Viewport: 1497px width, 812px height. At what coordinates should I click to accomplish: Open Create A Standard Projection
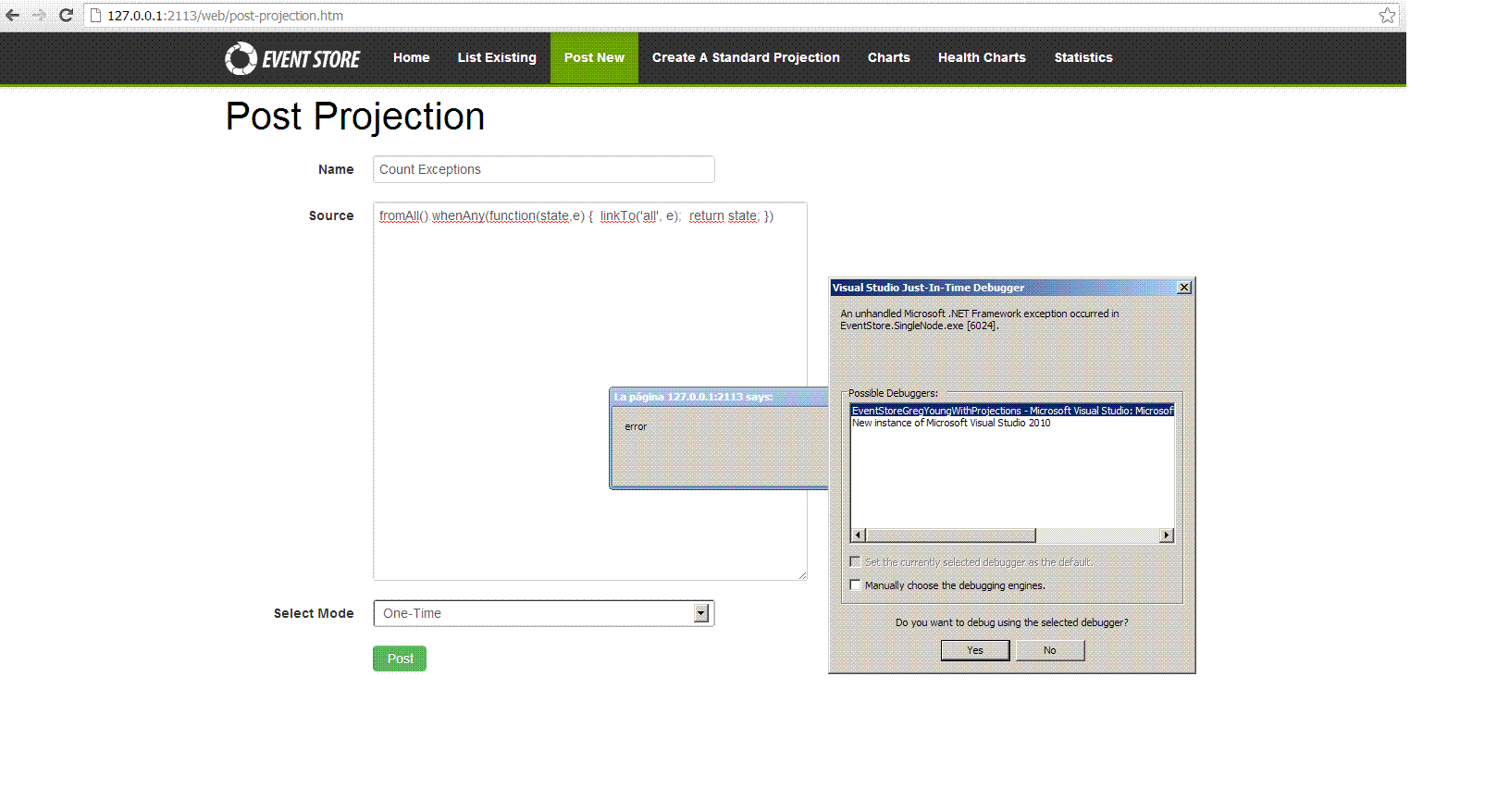click(x=746, y=57)
